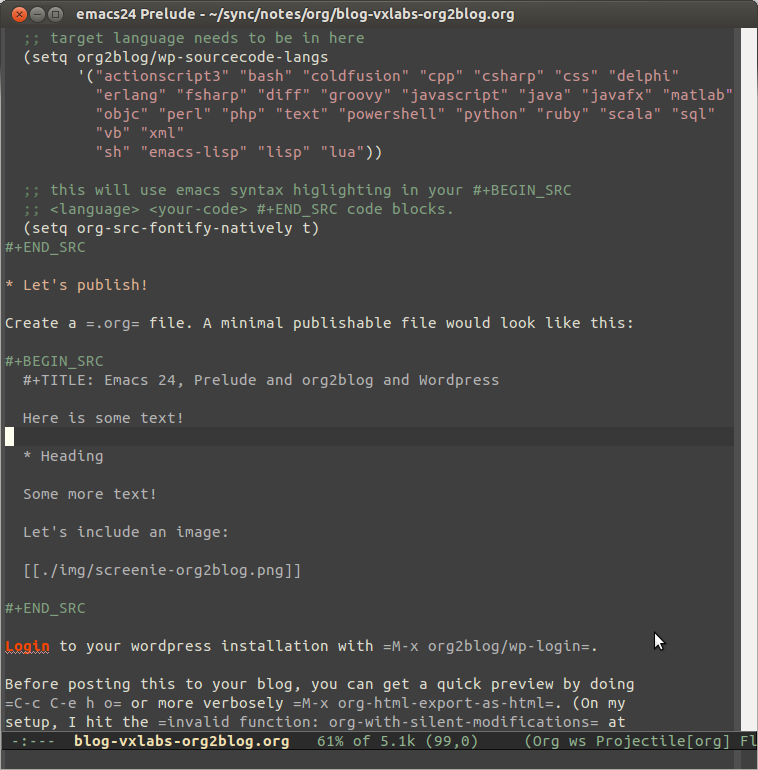
Task: Click the "Here is some text!" line
Action: [x=103, y=418]
